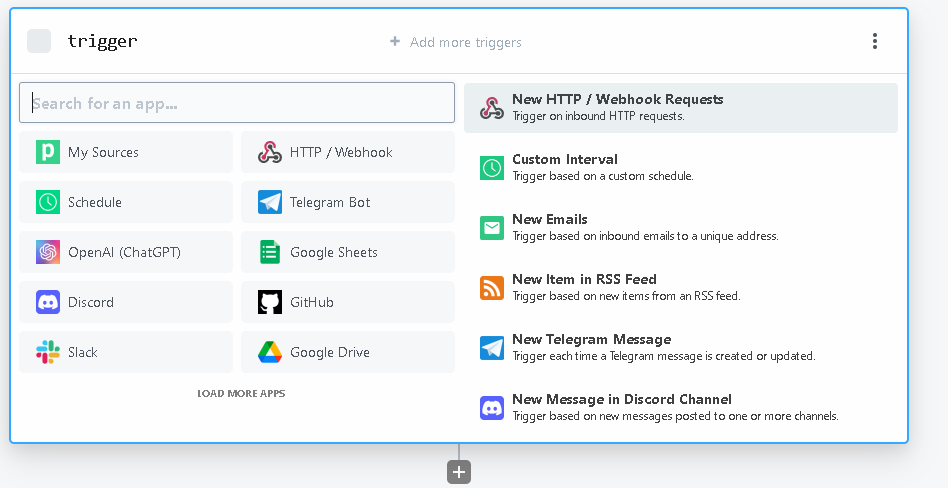Click the Slack logo icon
This screenshot has width=948, height=488.
(x=48, y=352)
